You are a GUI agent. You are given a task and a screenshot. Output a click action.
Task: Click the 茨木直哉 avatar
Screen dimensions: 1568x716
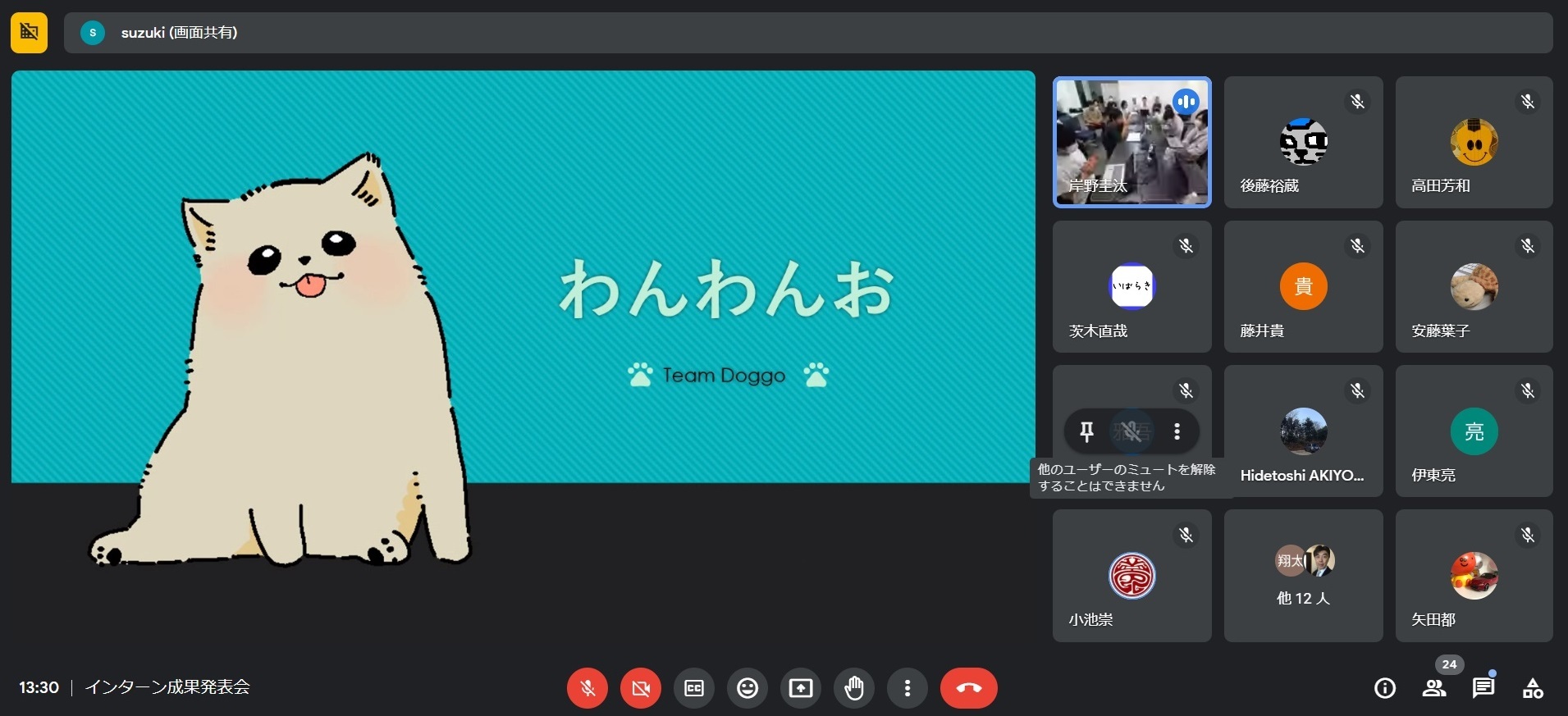tap(1132, 286)
